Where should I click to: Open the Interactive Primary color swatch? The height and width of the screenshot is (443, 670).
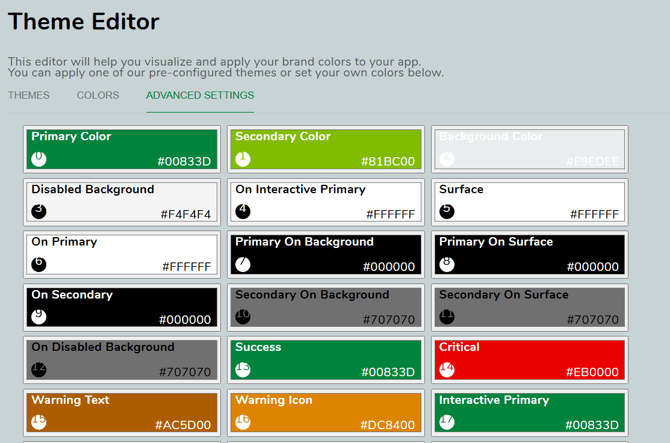529,412
